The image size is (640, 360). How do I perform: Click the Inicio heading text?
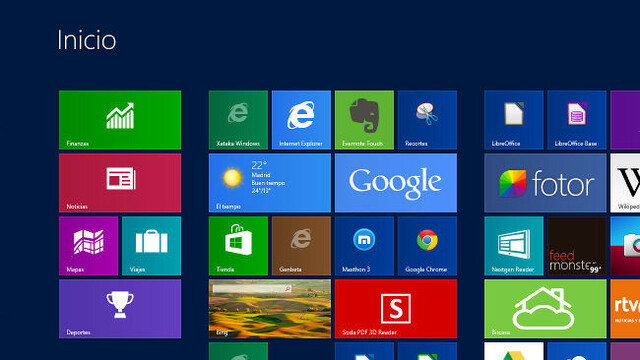pos(87,40)
